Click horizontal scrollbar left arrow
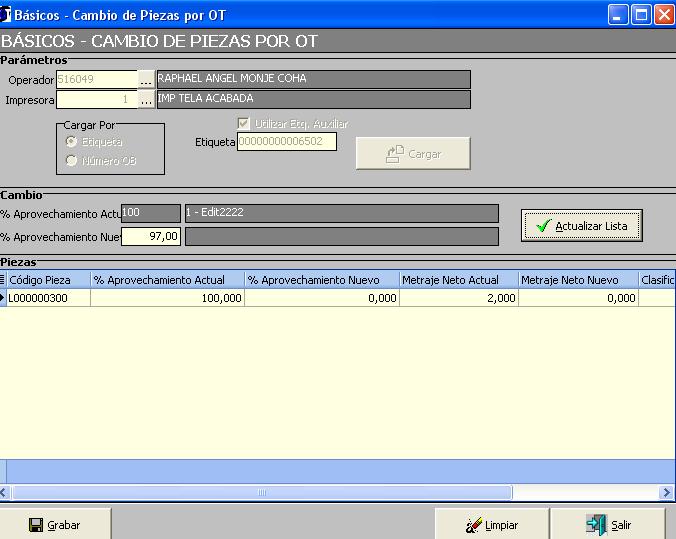The width and height of the screenshot is (676, 539). [x=6, y=492]
